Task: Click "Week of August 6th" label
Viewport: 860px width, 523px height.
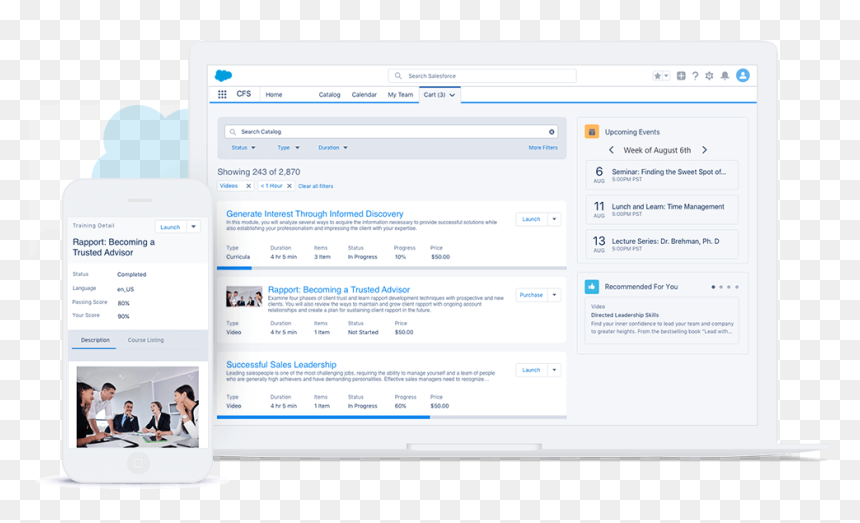Action: (x=657, y=150)
